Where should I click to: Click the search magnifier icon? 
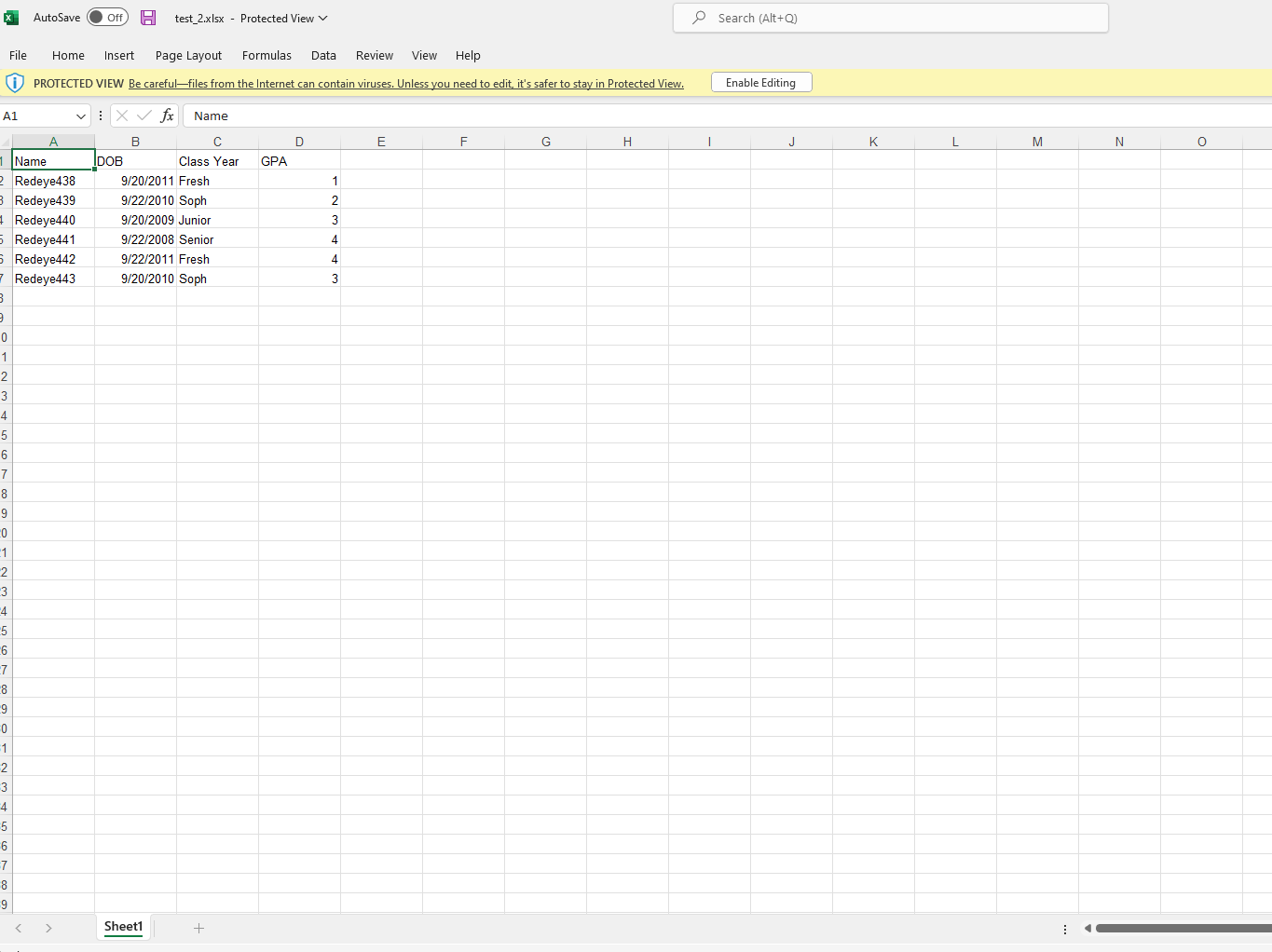click(x=699, y=18)
